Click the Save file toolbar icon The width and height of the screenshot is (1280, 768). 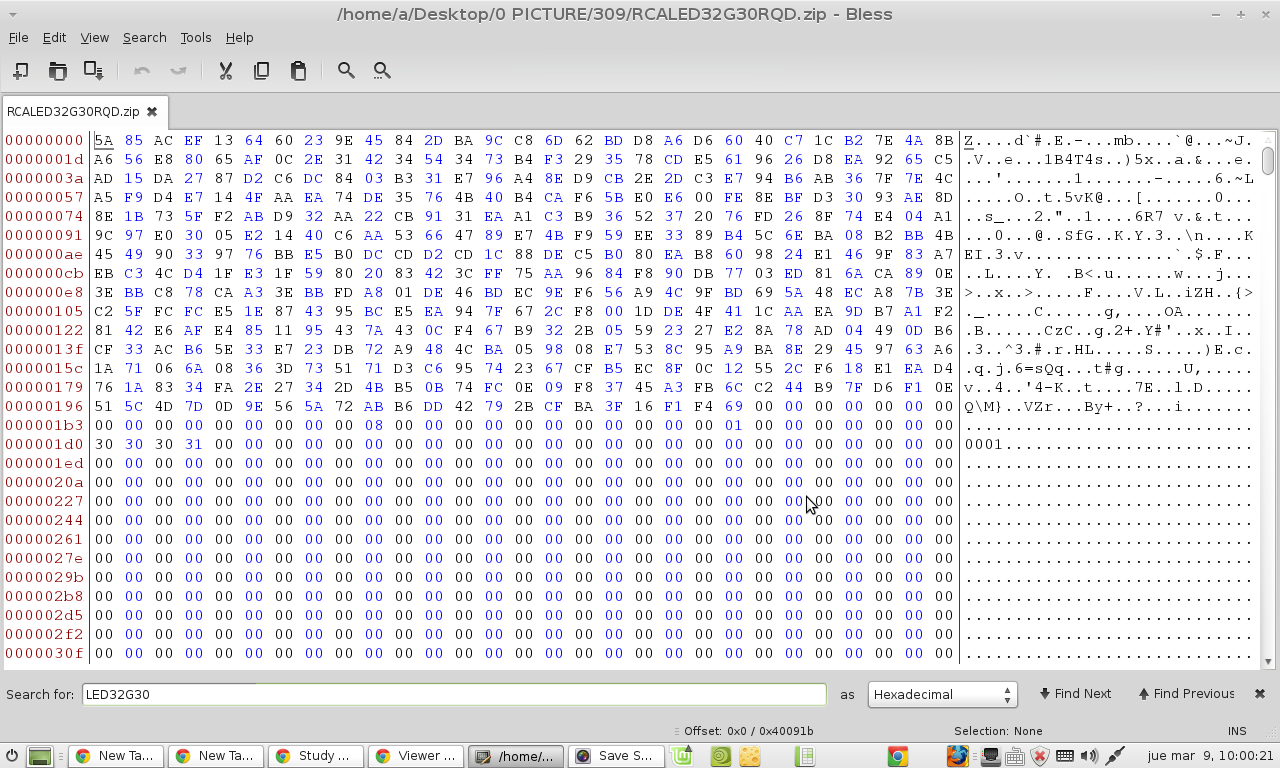tap(93, 70)
